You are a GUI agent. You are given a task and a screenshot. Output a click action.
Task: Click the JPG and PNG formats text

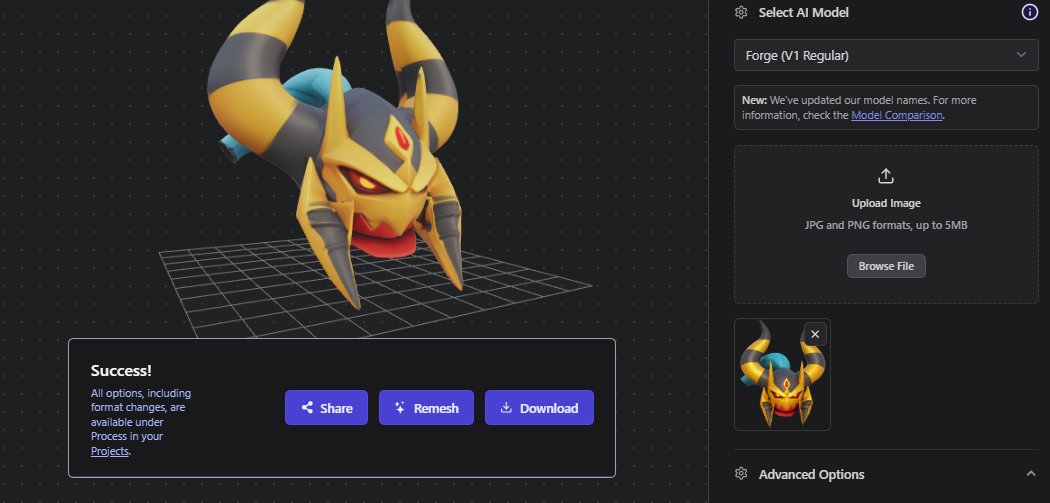[886, 225]
